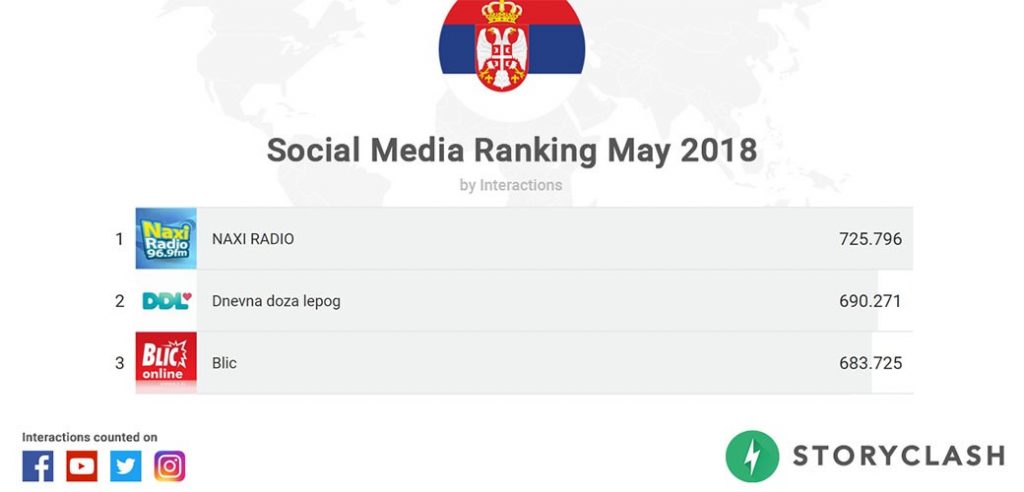Screen dimensions: 1024x492
Task: Click the Twitter bird icon
Action: point(125,466)
